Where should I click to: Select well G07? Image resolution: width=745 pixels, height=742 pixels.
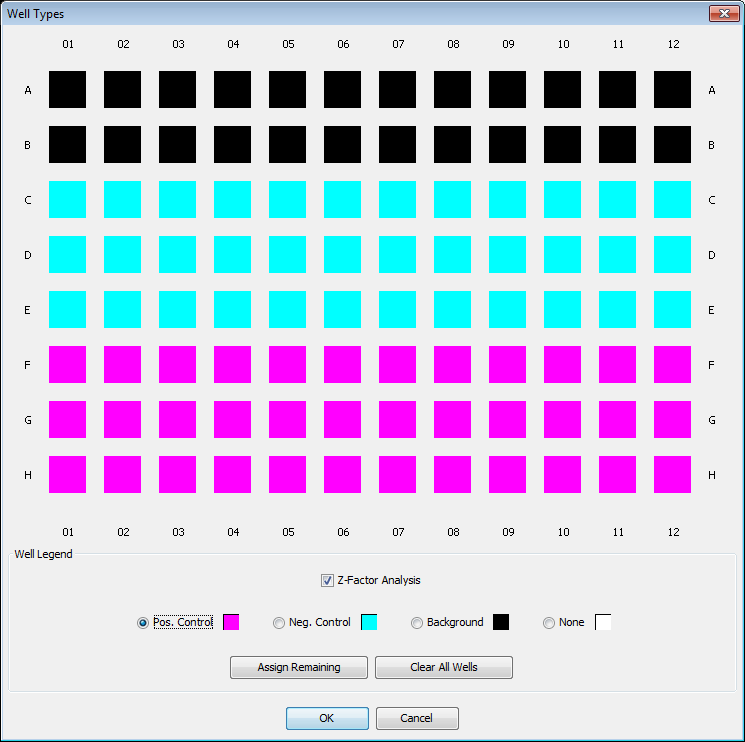pyautogui.click(x=397, y=419)
